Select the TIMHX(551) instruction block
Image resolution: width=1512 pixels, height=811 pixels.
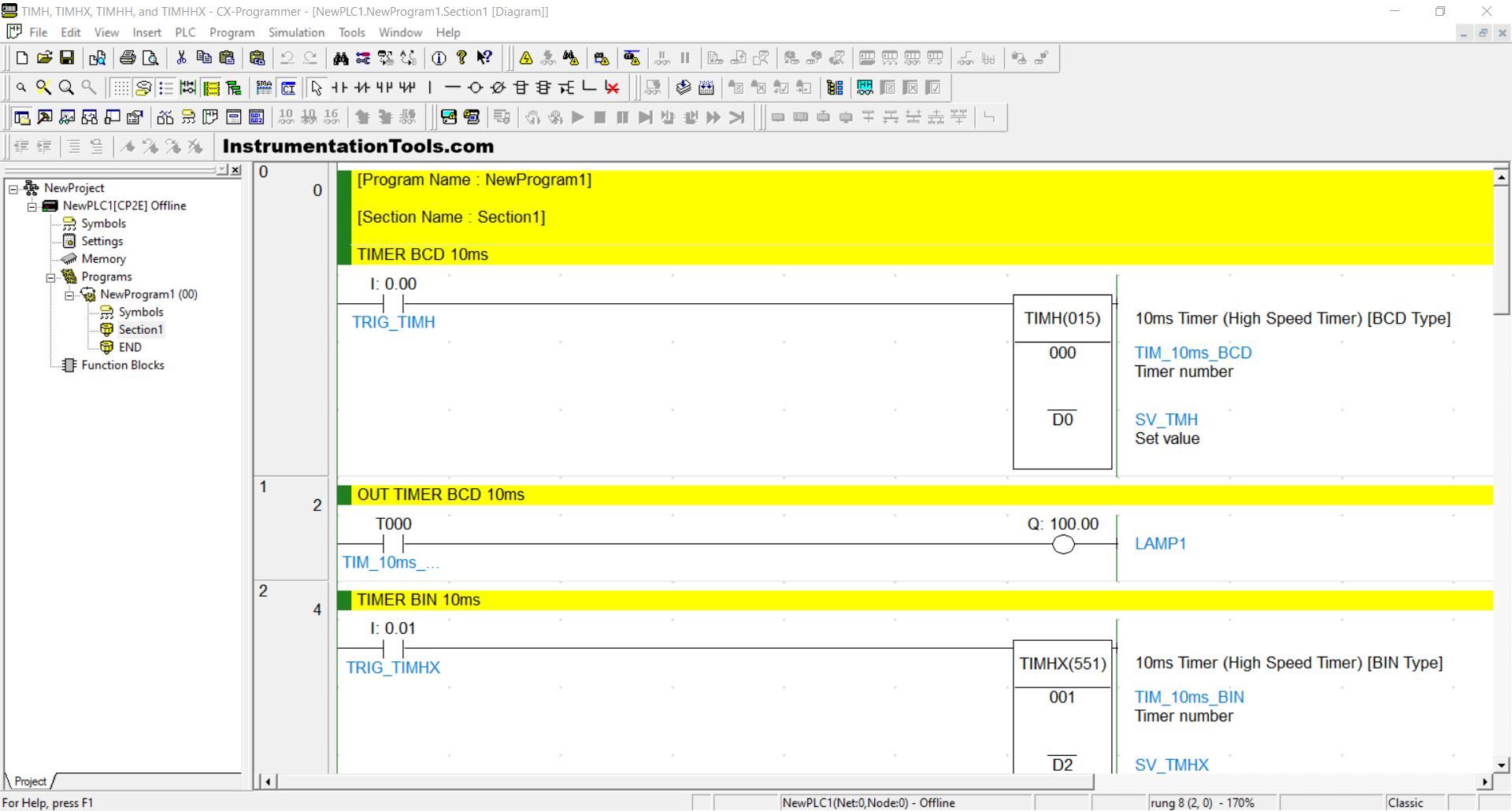1062,707
